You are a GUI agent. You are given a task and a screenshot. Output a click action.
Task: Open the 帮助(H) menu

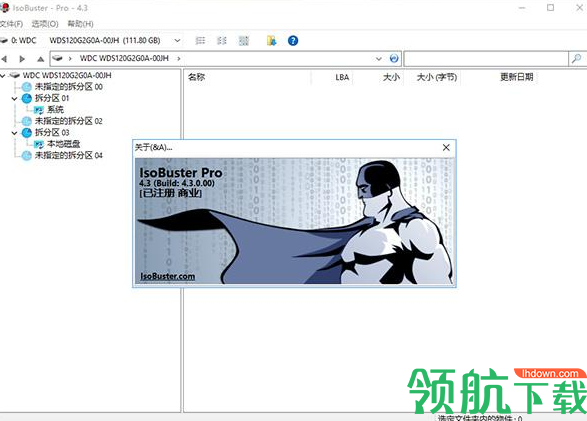click(x=80, y=24)
